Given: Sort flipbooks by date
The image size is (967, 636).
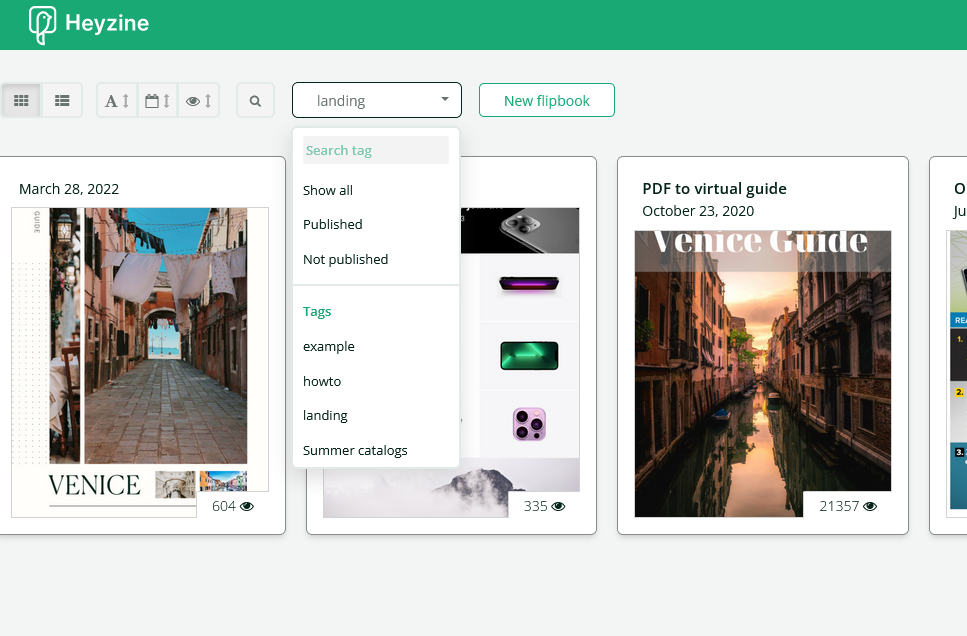Looking at the screenshot, I should coord(158,101).
